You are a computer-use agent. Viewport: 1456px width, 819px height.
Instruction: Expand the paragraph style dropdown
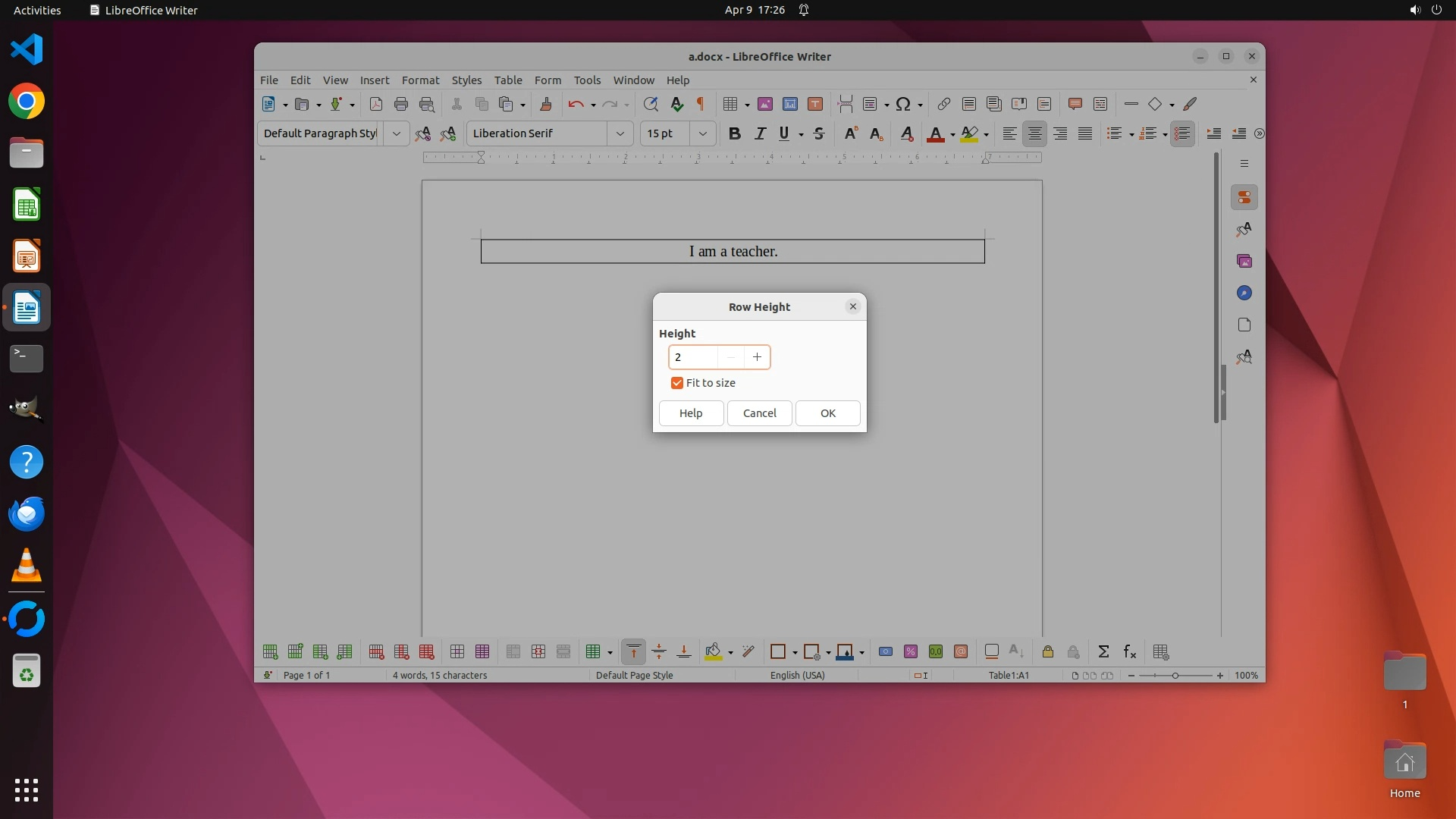[x=396, y=133]
